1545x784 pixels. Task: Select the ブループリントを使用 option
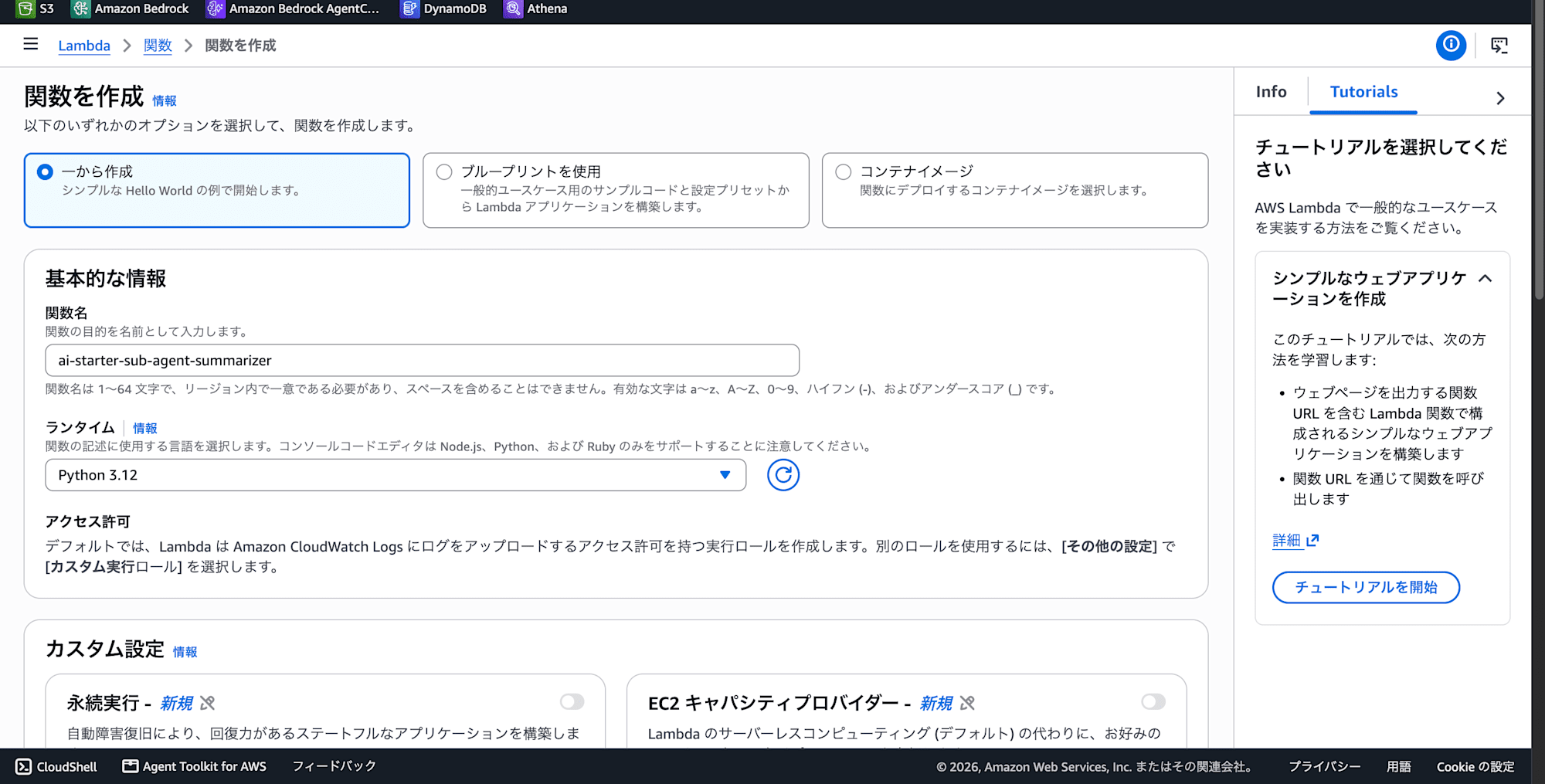tap(616, 190)
